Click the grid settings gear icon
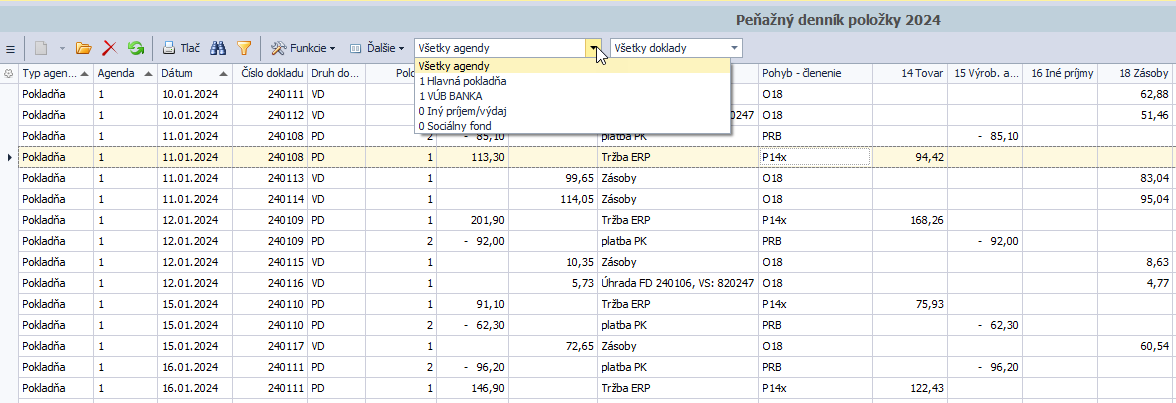1176x403 pixels. point(9,73)
